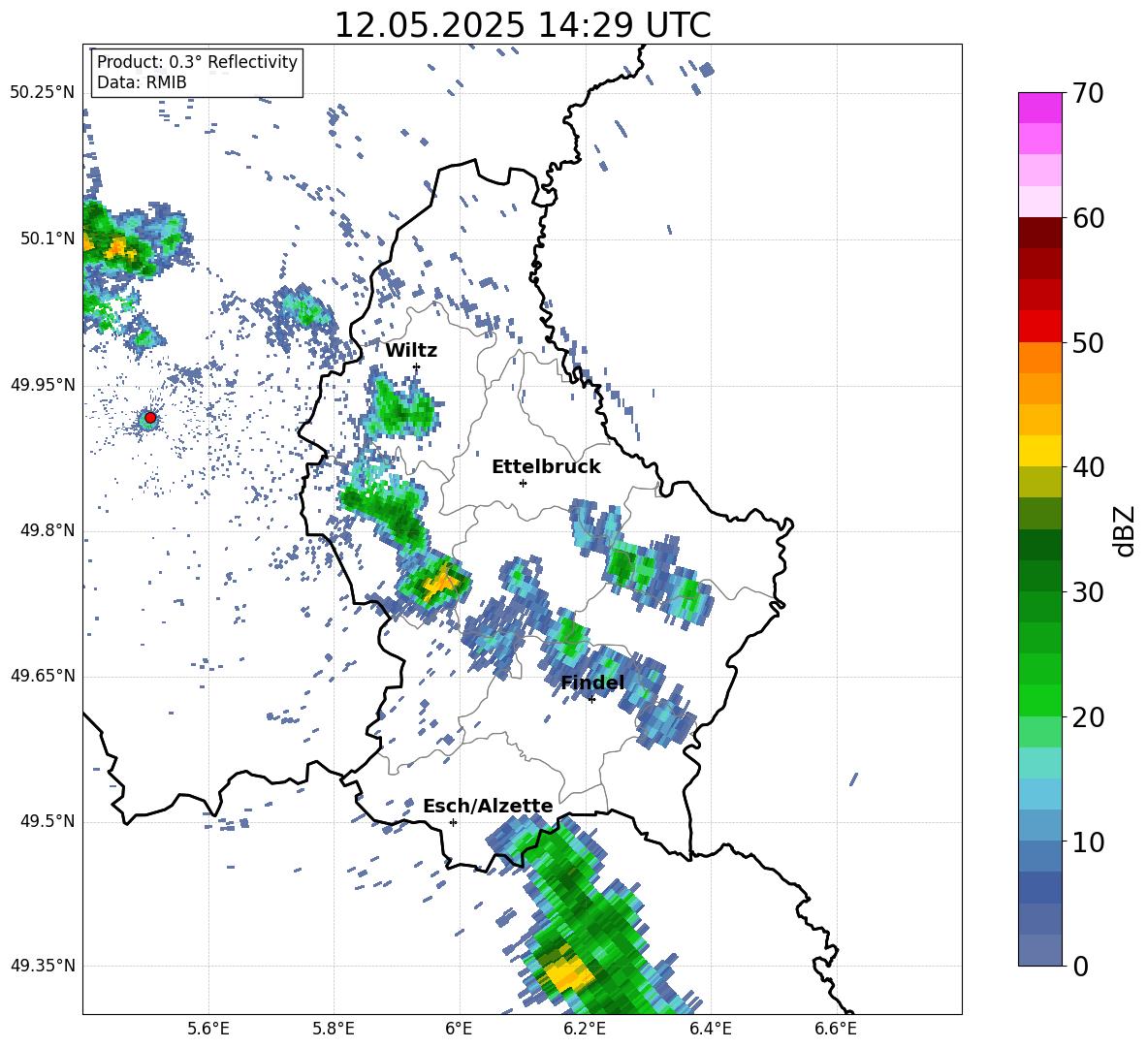Click the colorbar tick label 10

(x=1087, y=842)
